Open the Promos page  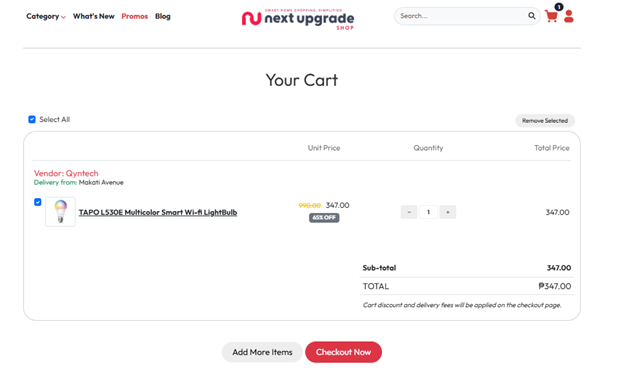[x=135, y=16]
